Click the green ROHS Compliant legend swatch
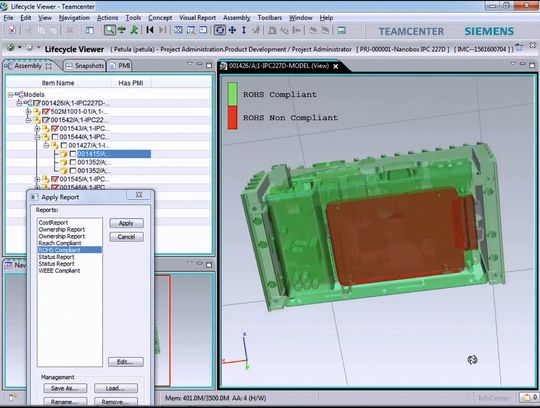 click(232, 94)
